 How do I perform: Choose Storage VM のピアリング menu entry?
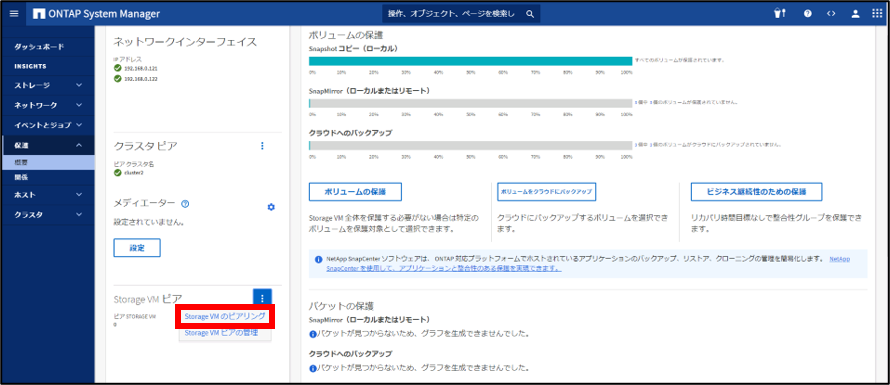coord(225,316)
